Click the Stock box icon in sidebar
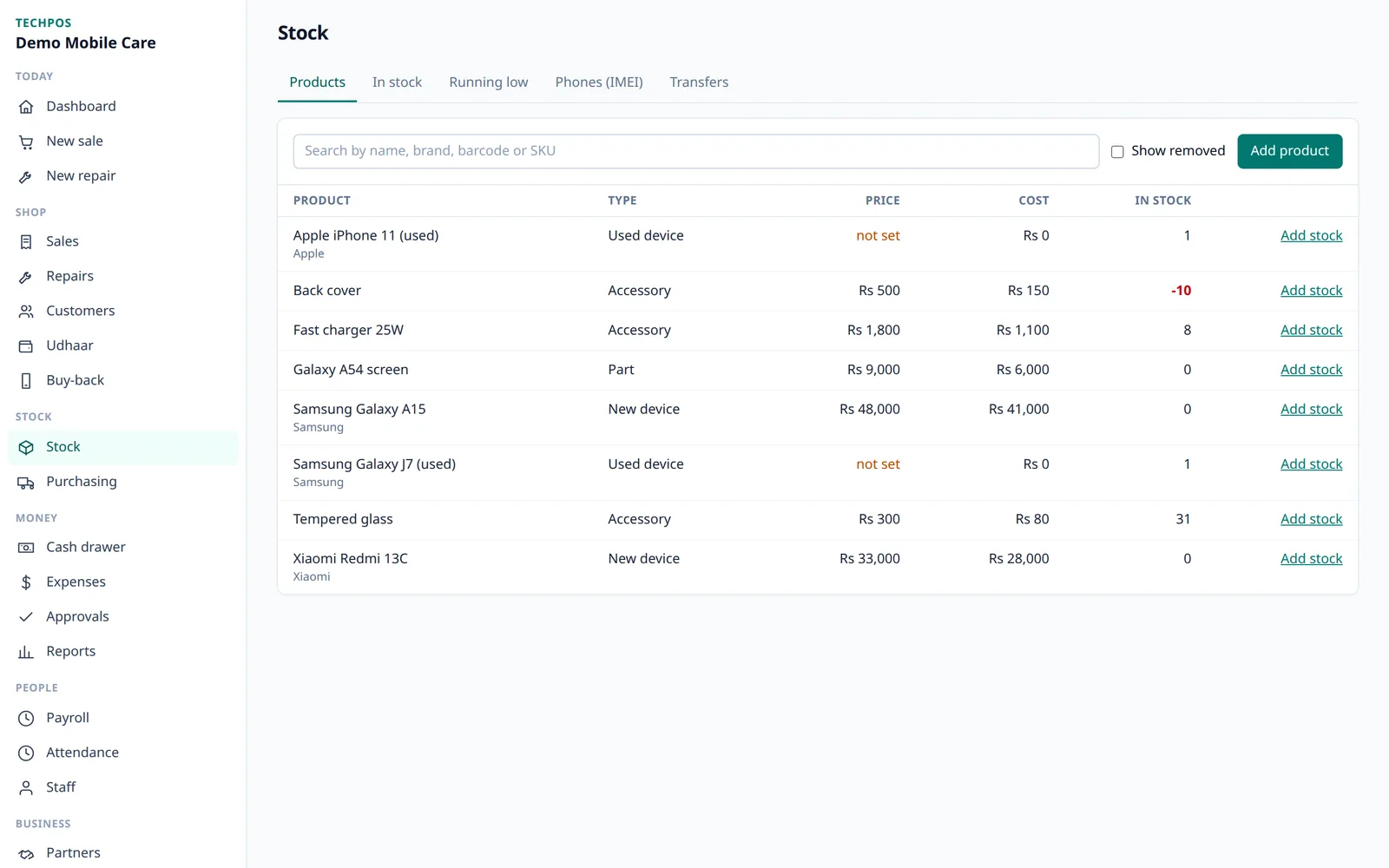This screenshot has height=868, width=1389. tap(26, 447)
